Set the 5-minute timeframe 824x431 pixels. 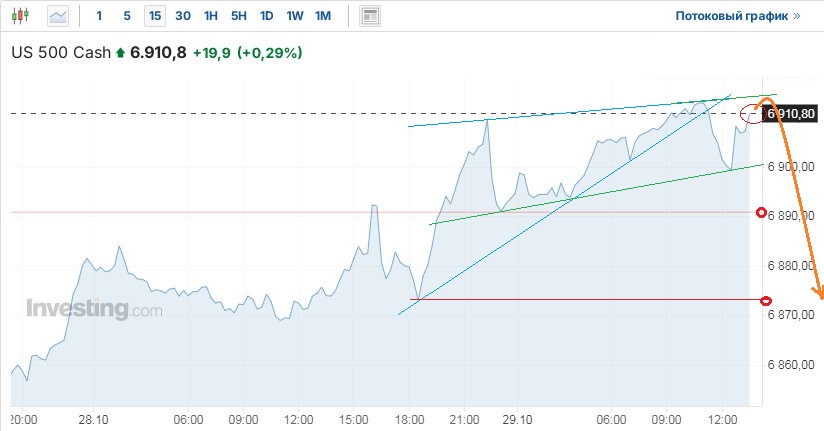pyautogui.click(x=126, y=16)
